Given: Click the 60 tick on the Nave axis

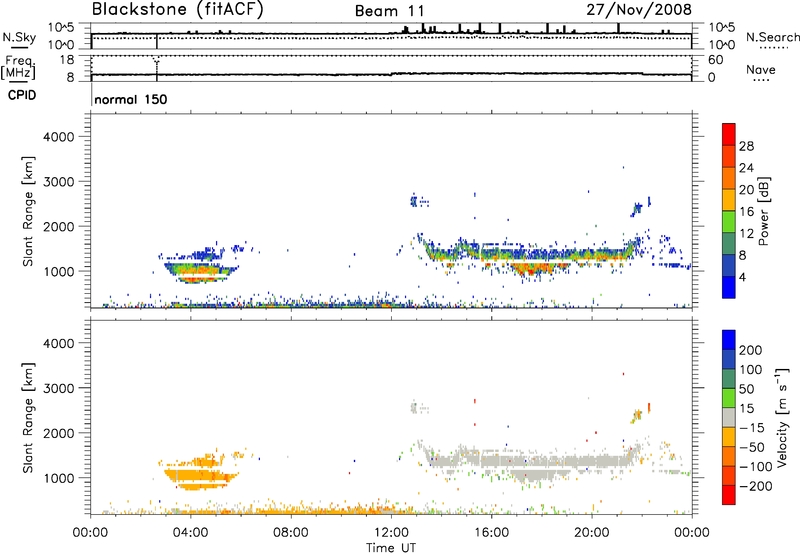Looking at the screenshot, I should (715, 60).
